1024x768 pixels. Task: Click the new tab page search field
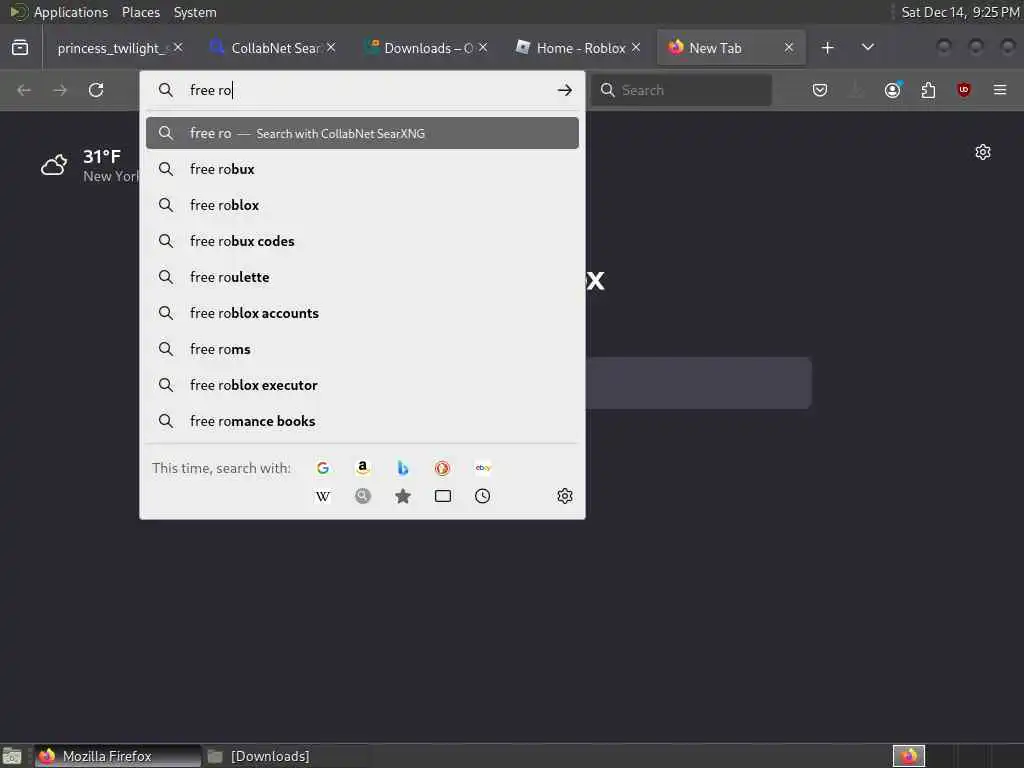[699, 383]
